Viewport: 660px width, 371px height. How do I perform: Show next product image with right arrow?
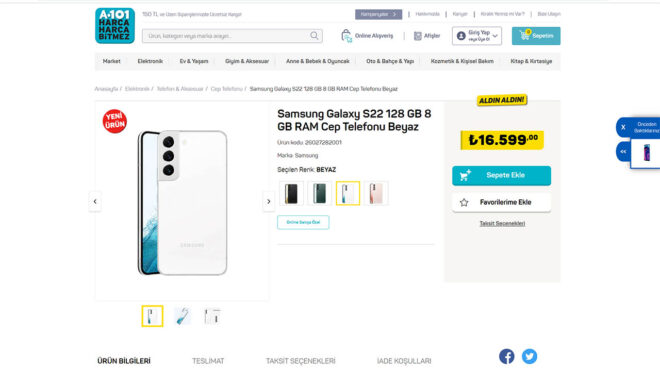[x=269, y=202]
